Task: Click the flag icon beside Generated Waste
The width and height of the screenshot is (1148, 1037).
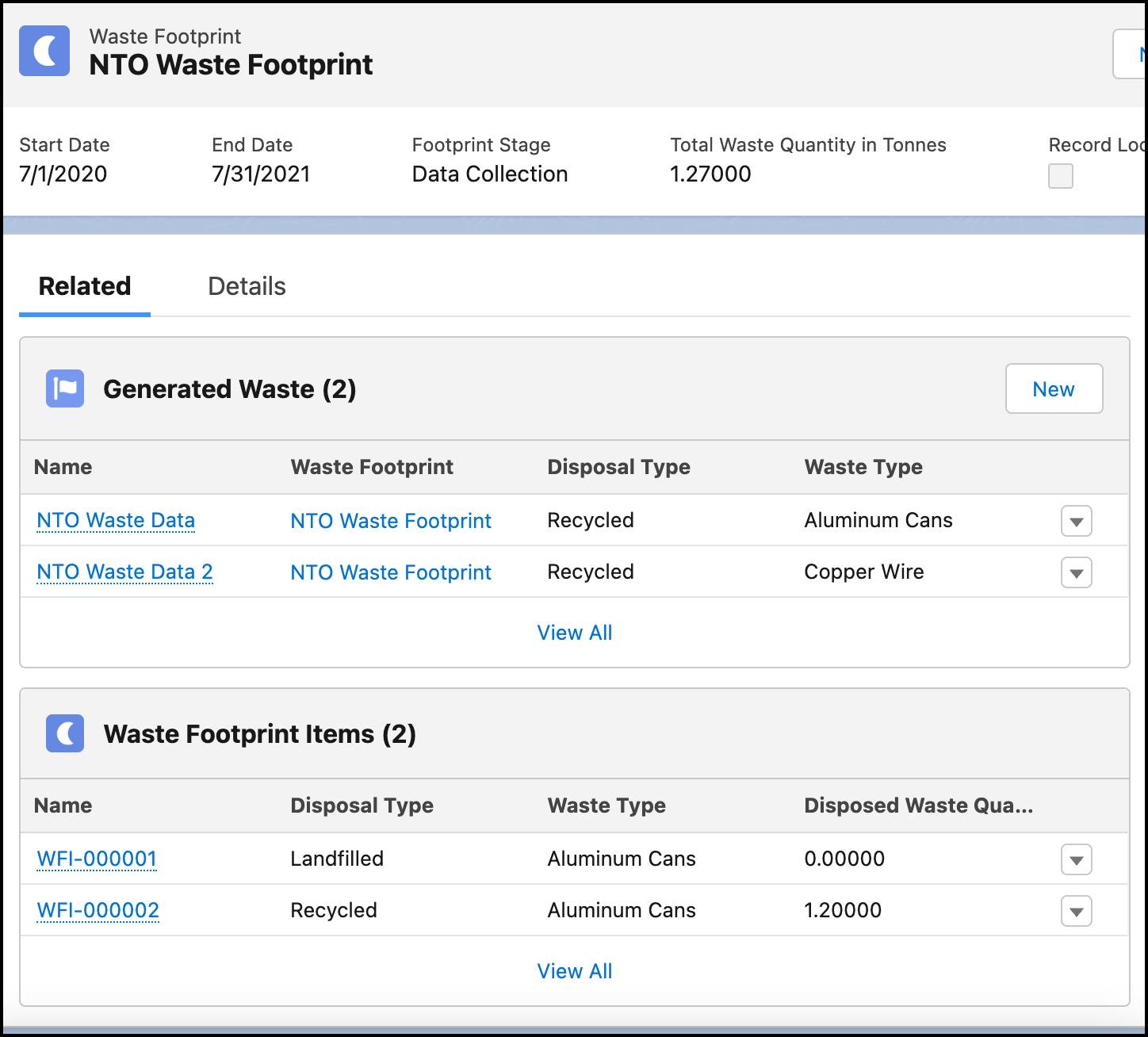Action: [x=65, y=388]
